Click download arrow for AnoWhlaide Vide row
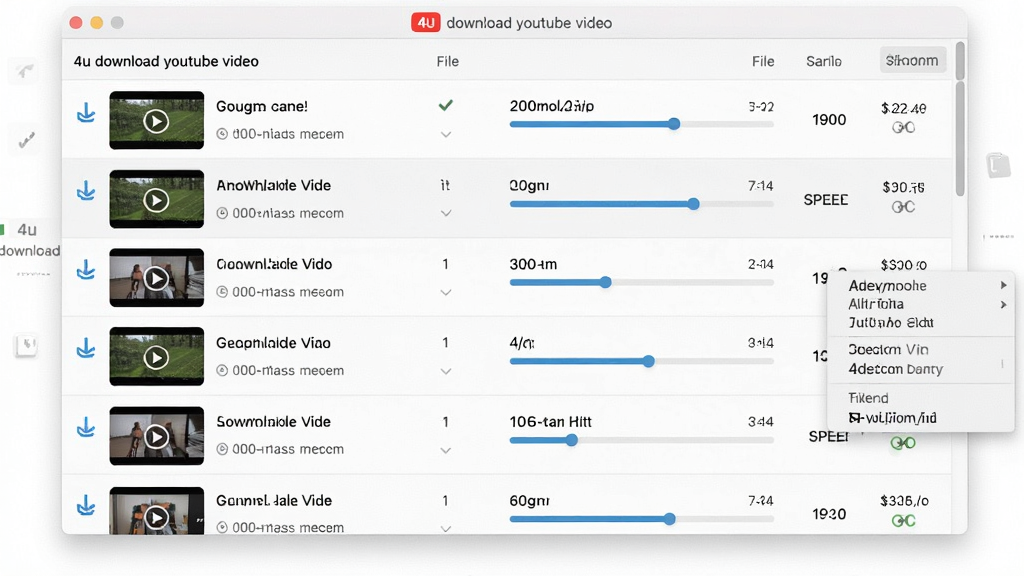1024x576 pixels. click(86, 191)
